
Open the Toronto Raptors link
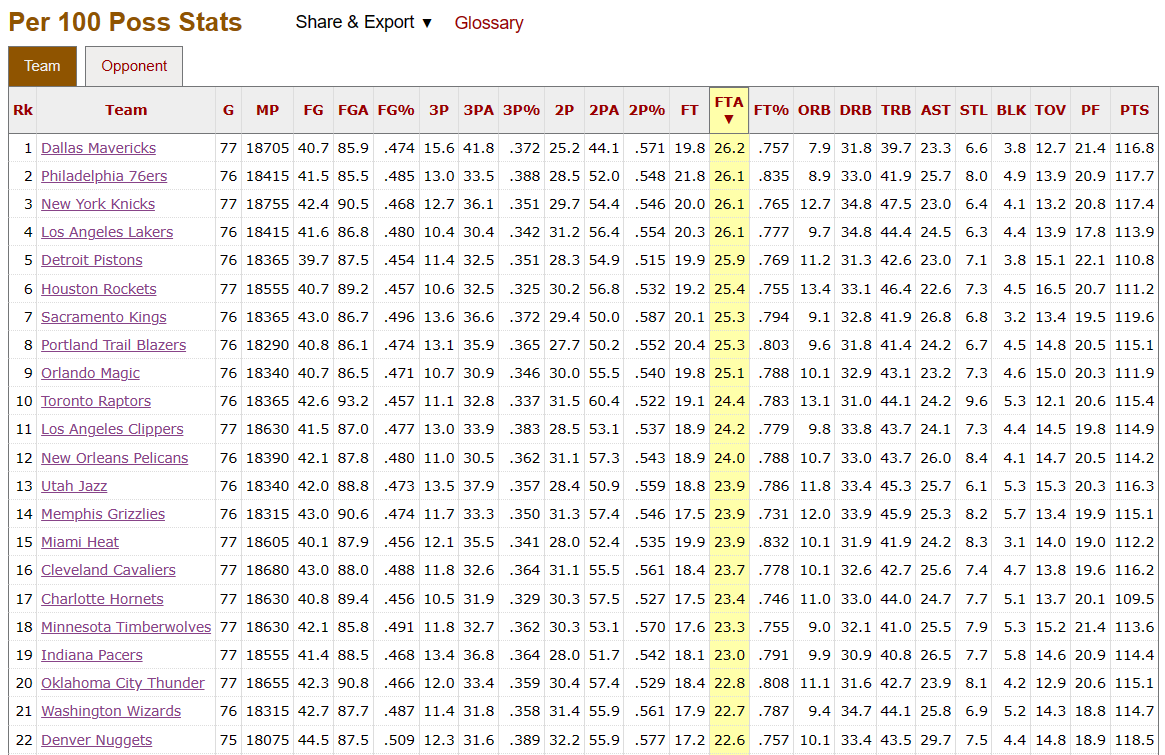coord(96,401)
